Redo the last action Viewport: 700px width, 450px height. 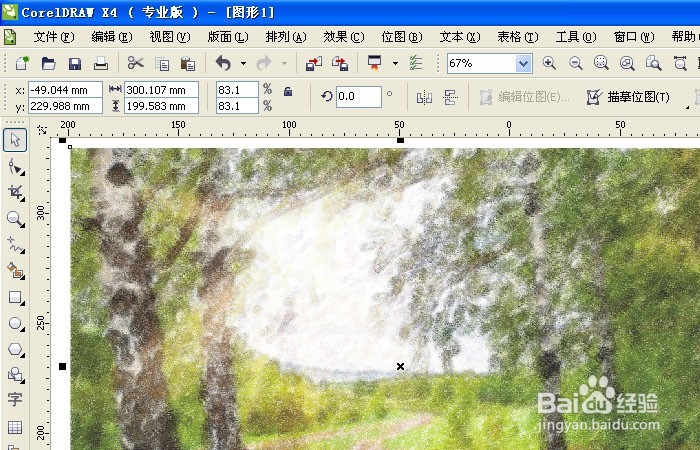pos(264,63)
